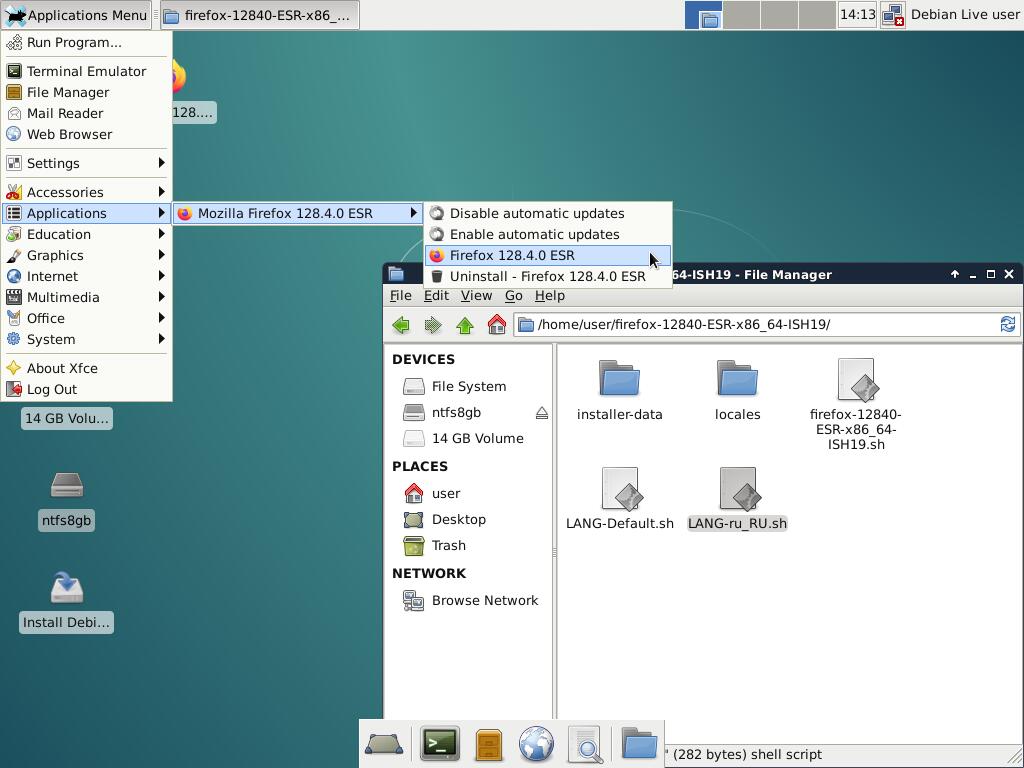This screenshot has height=768, width=1024.
Task: Open Web Browser from the menu
Action: [x=86, y=134]
